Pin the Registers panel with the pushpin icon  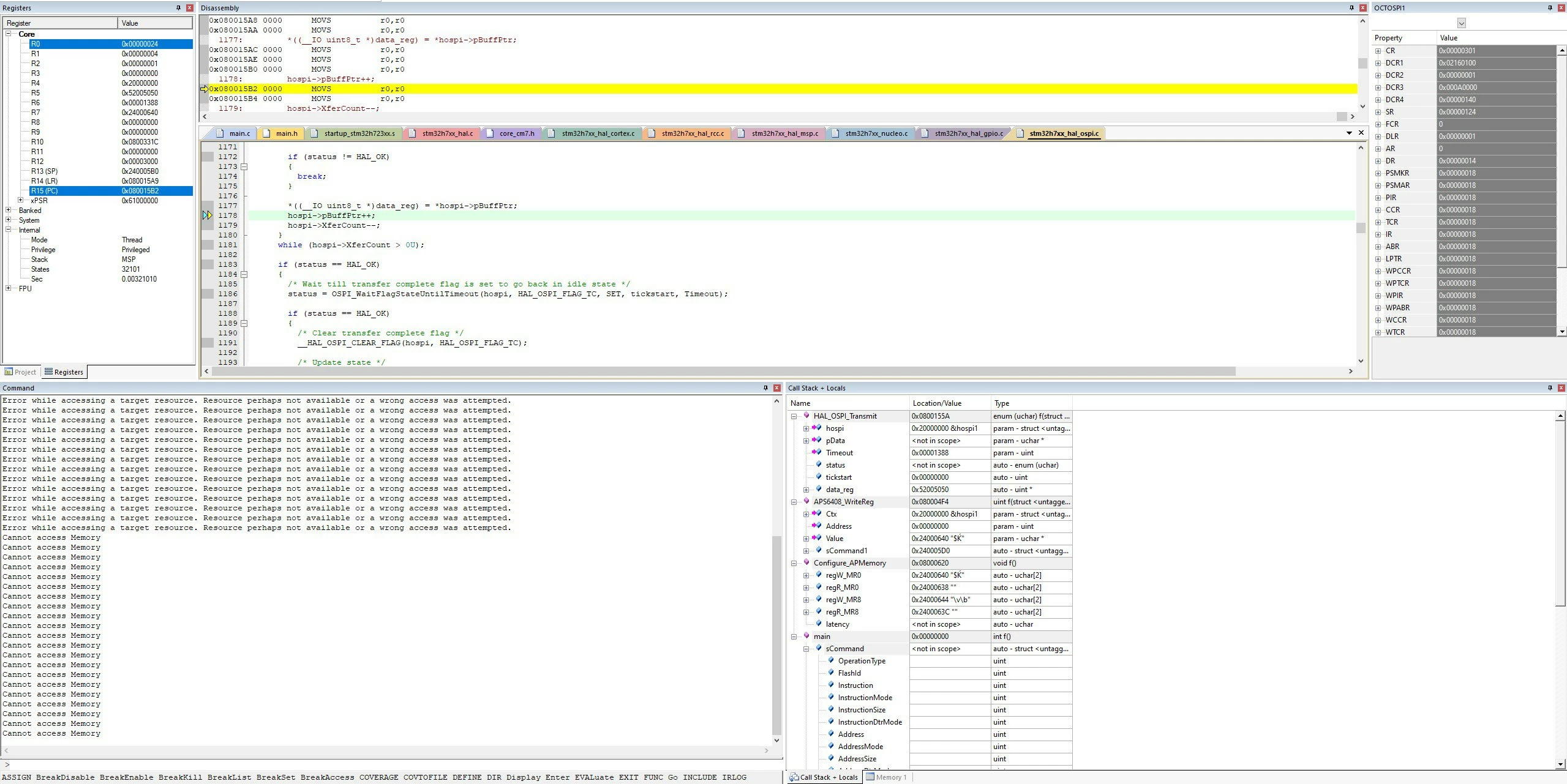pyautogui.click(x=178, y=8)
